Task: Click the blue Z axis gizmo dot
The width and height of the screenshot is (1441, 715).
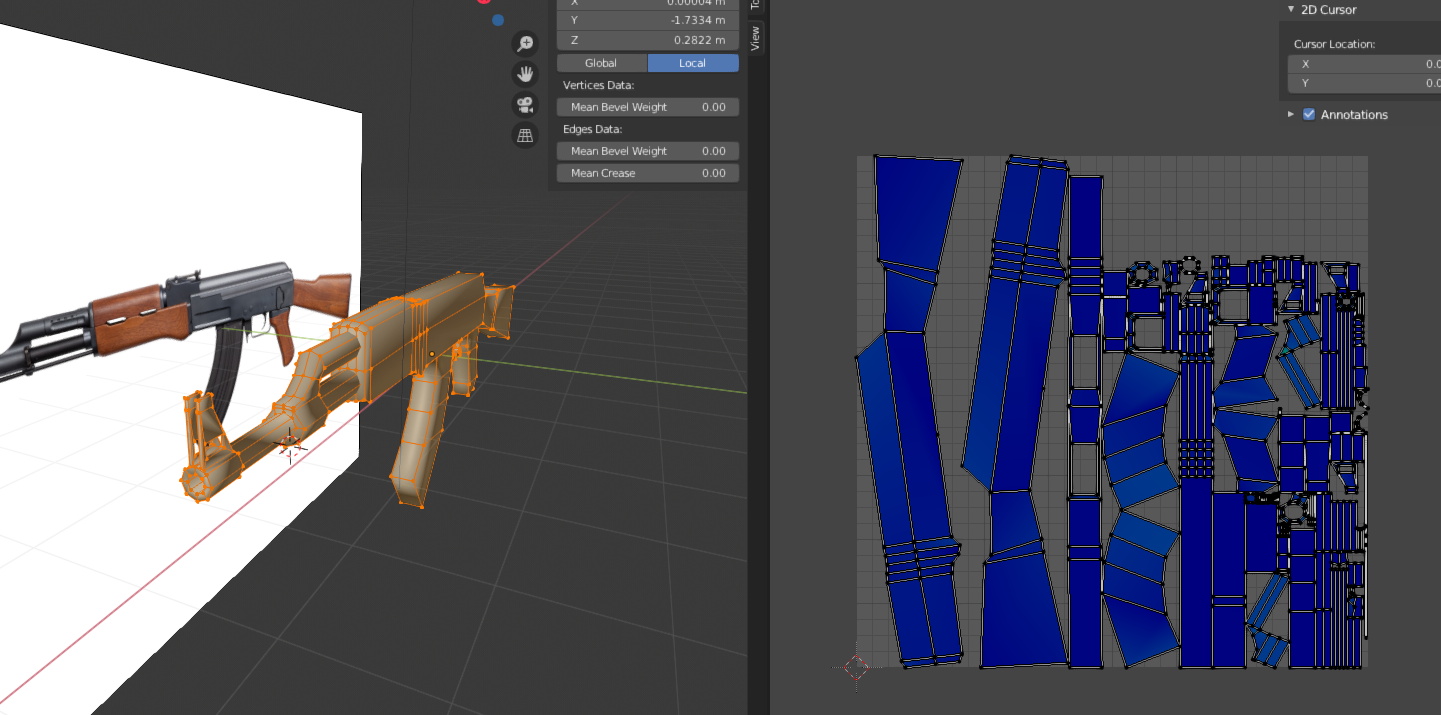Action: pos(498,20)
